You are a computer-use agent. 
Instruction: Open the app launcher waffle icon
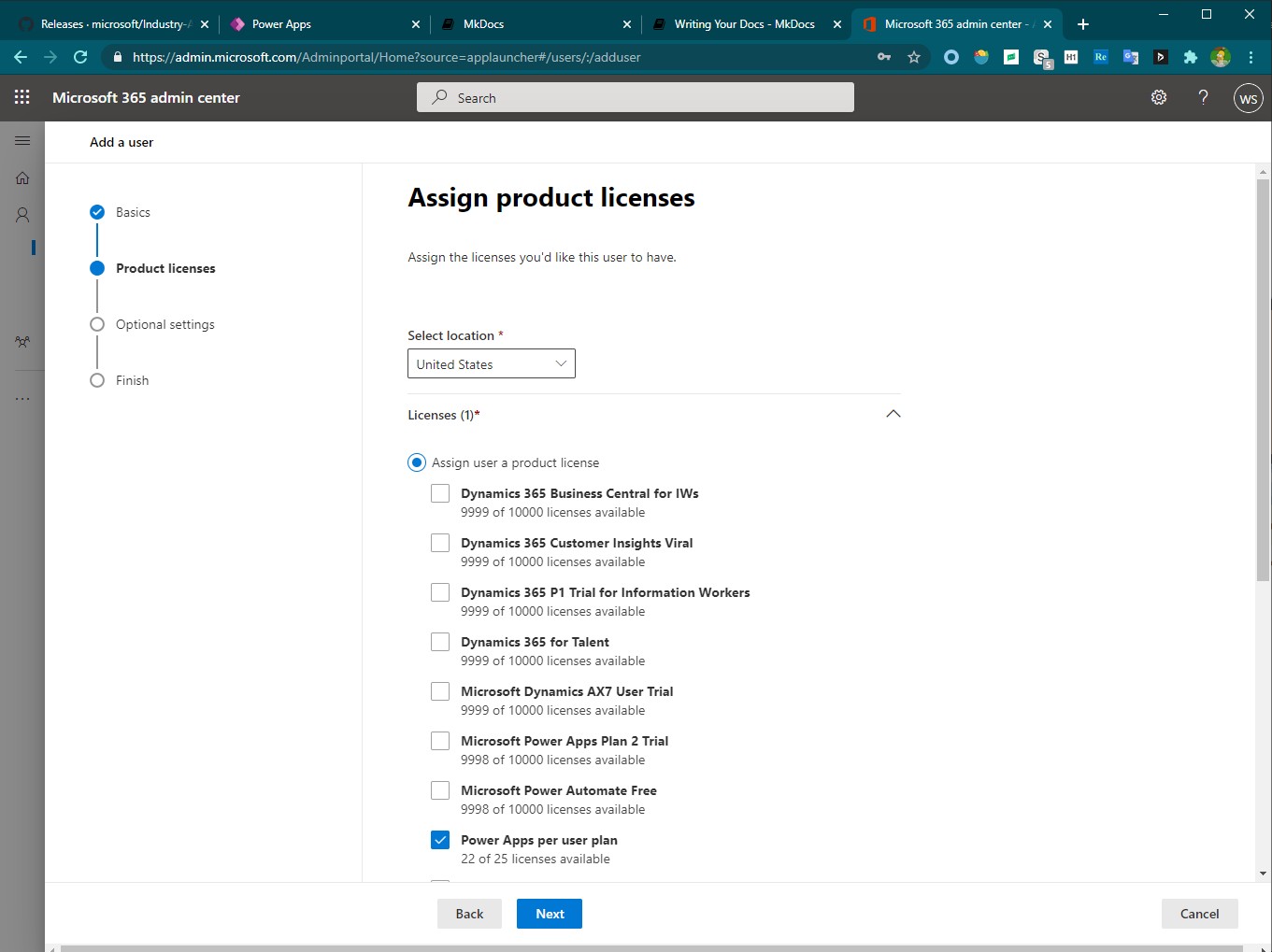(x=22, y=97)
